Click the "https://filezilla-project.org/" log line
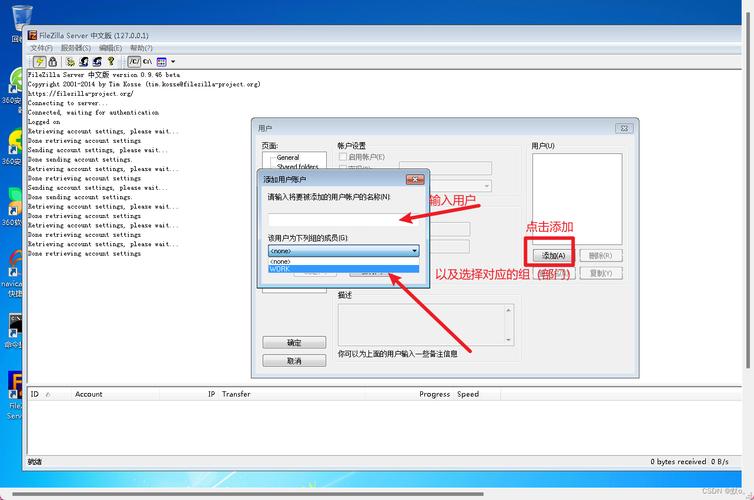This screenshot has height=500, width=754. (80, 94)
